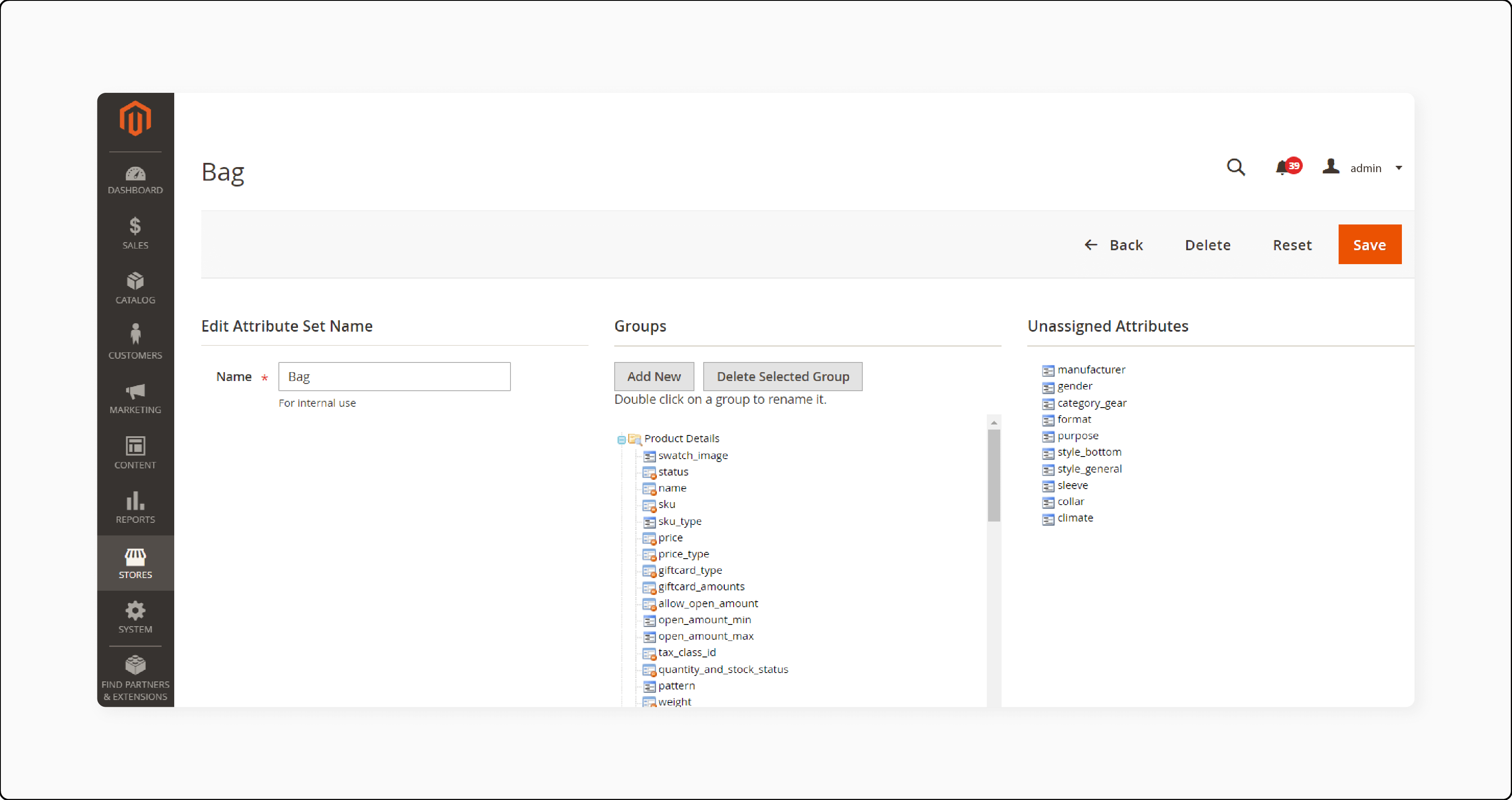Select the sku attribute
1512x800 pixels.
(x=659, y=505)
